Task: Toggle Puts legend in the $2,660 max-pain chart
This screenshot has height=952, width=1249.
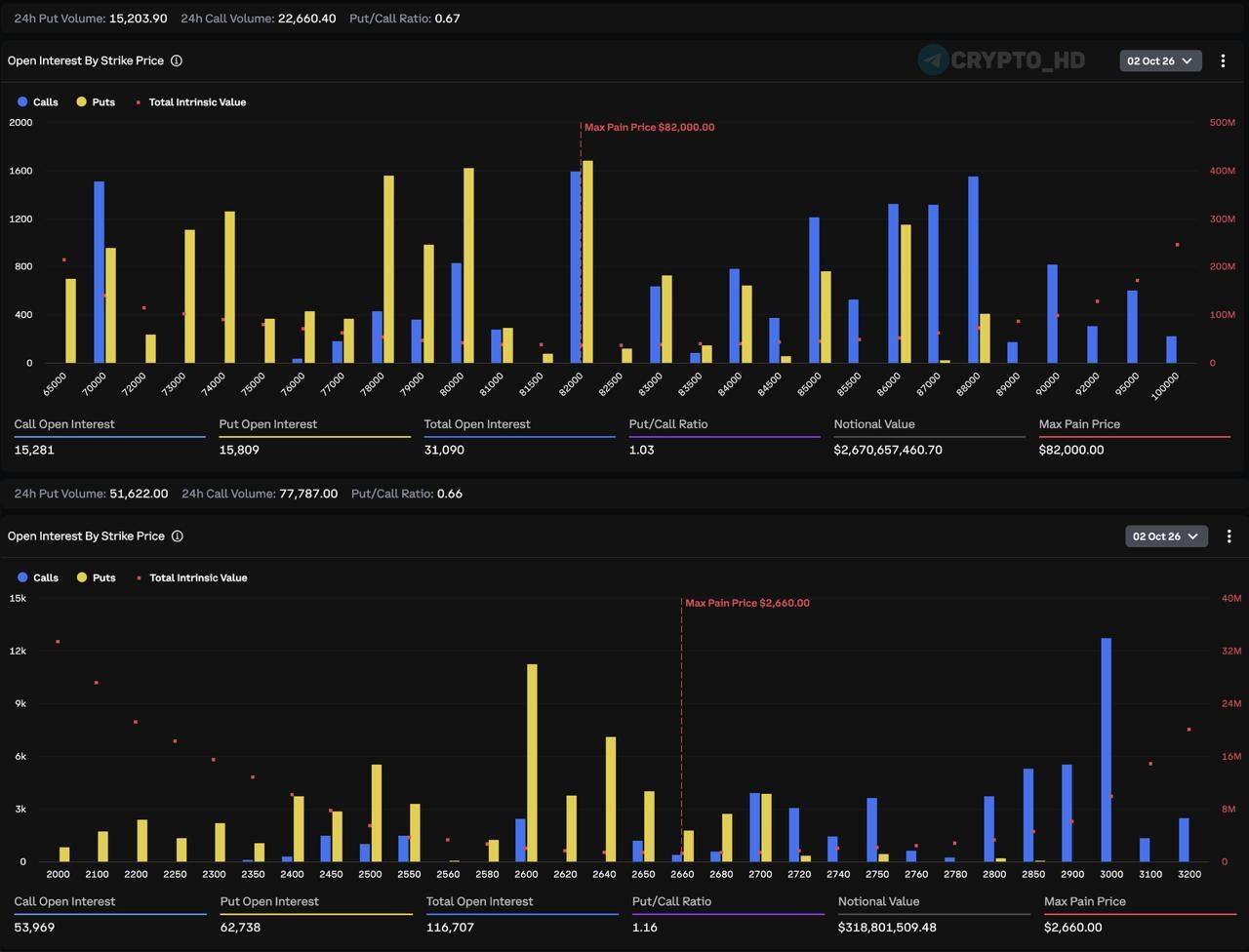Action: [97, 577]
